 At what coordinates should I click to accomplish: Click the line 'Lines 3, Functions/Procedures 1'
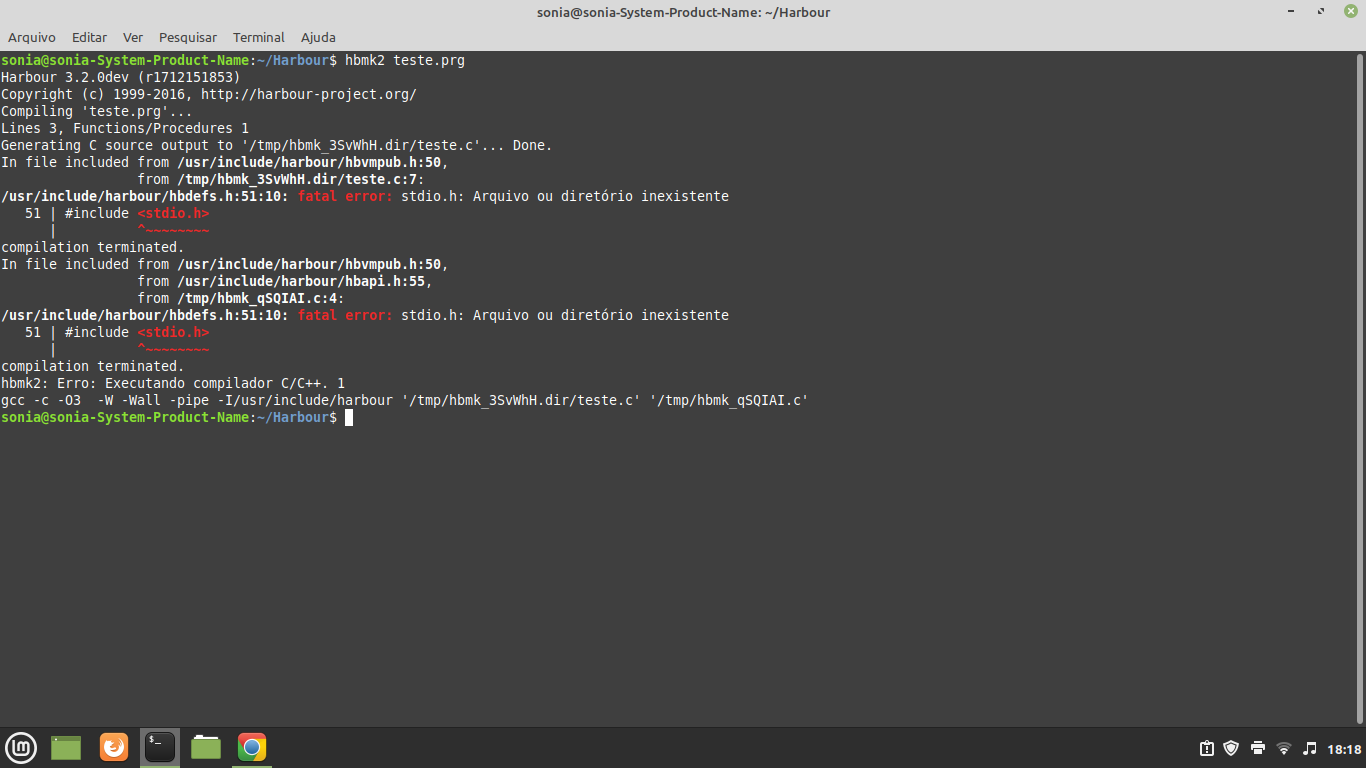pyautogui.click(x=125, y=128)
